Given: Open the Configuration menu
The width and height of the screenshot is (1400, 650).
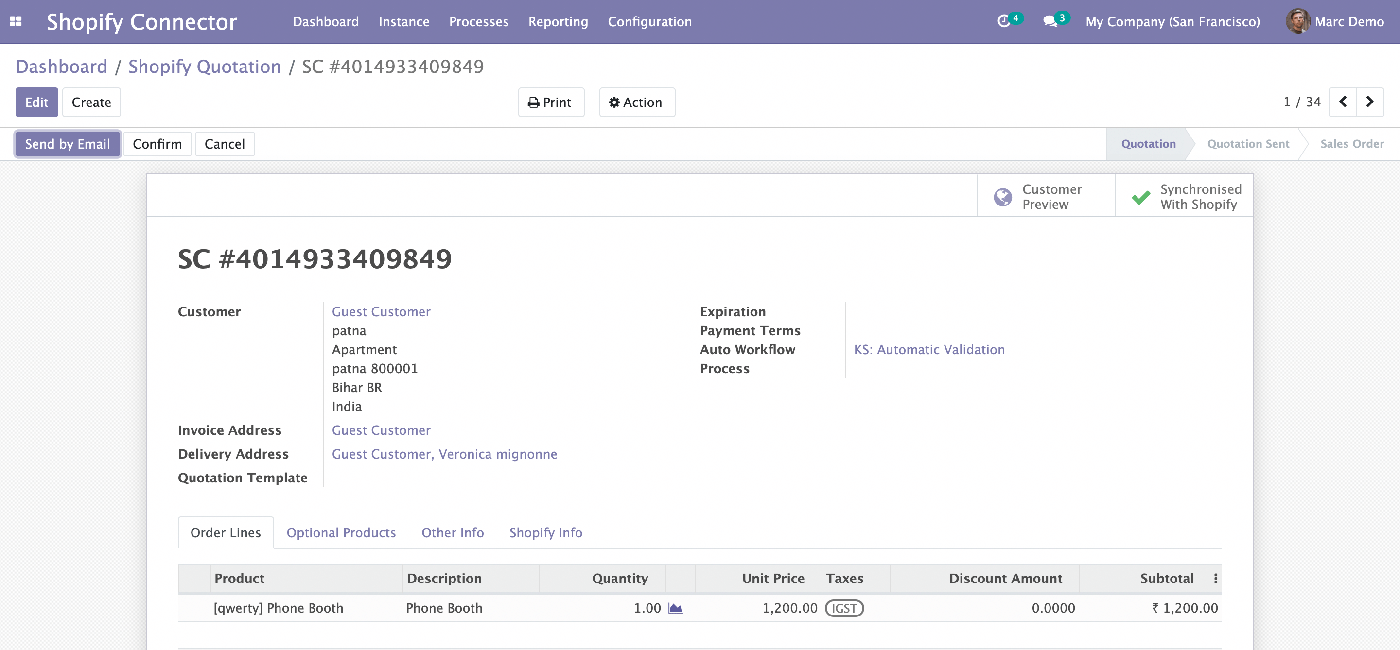Looking at the screenshot, I should (x=650, y=21).
